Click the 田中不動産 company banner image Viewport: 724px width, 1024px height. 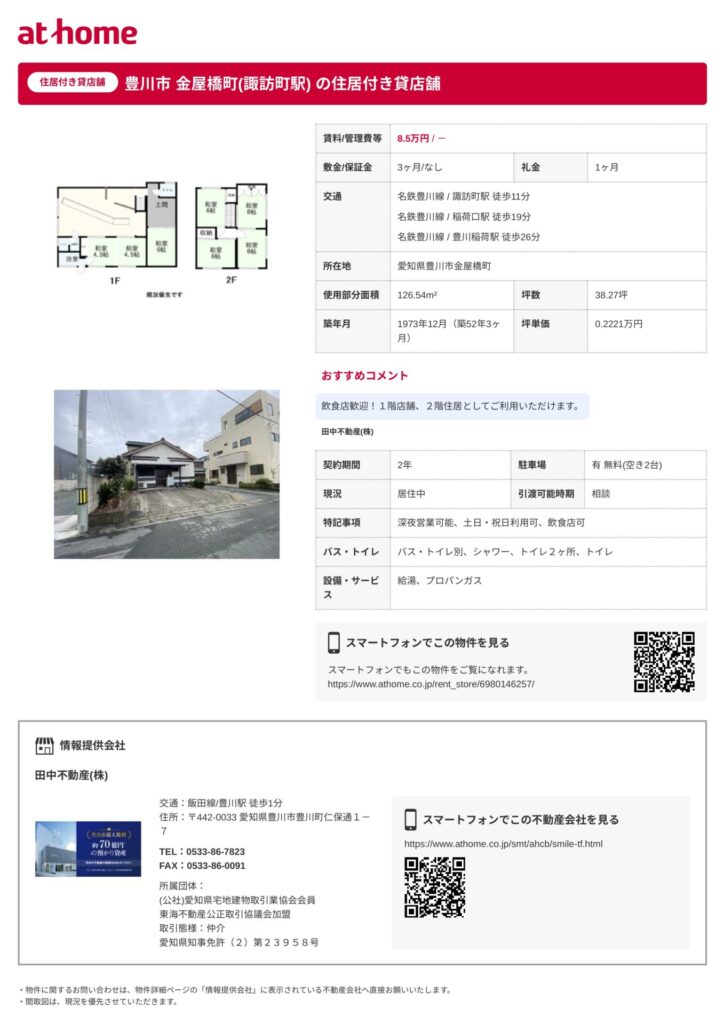[88, 848]
